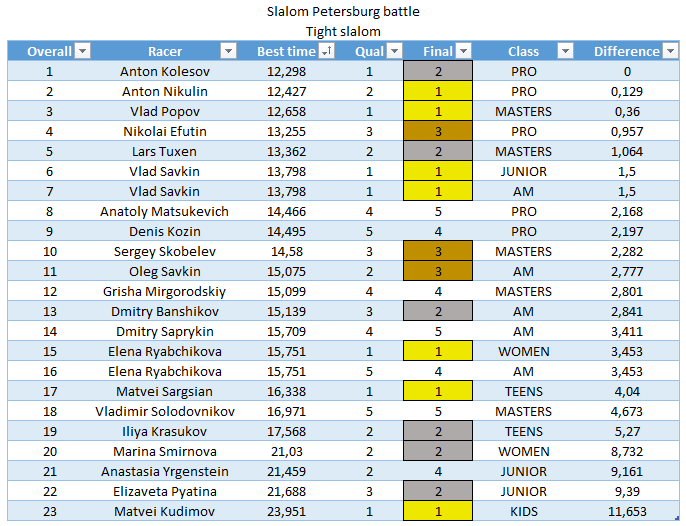Click Matvei Kudimov's yellow Final cell

[x=438, y=511]
